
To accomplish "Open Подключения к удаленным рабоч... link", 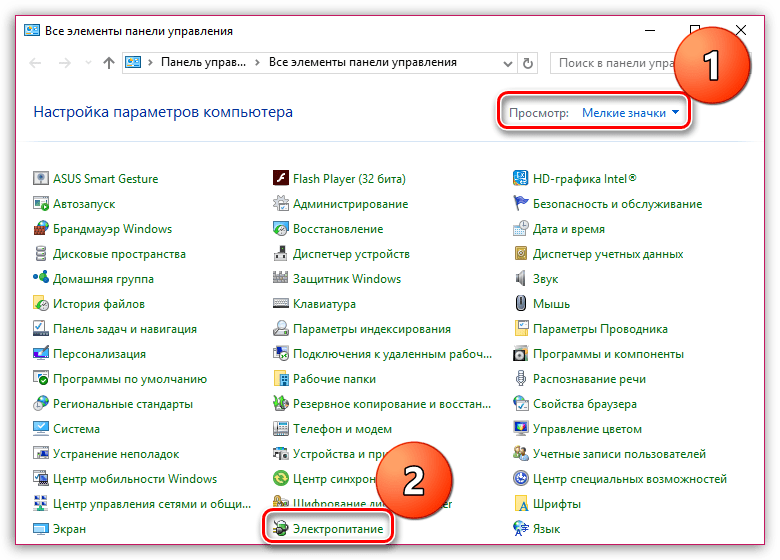I will point(392,354).
